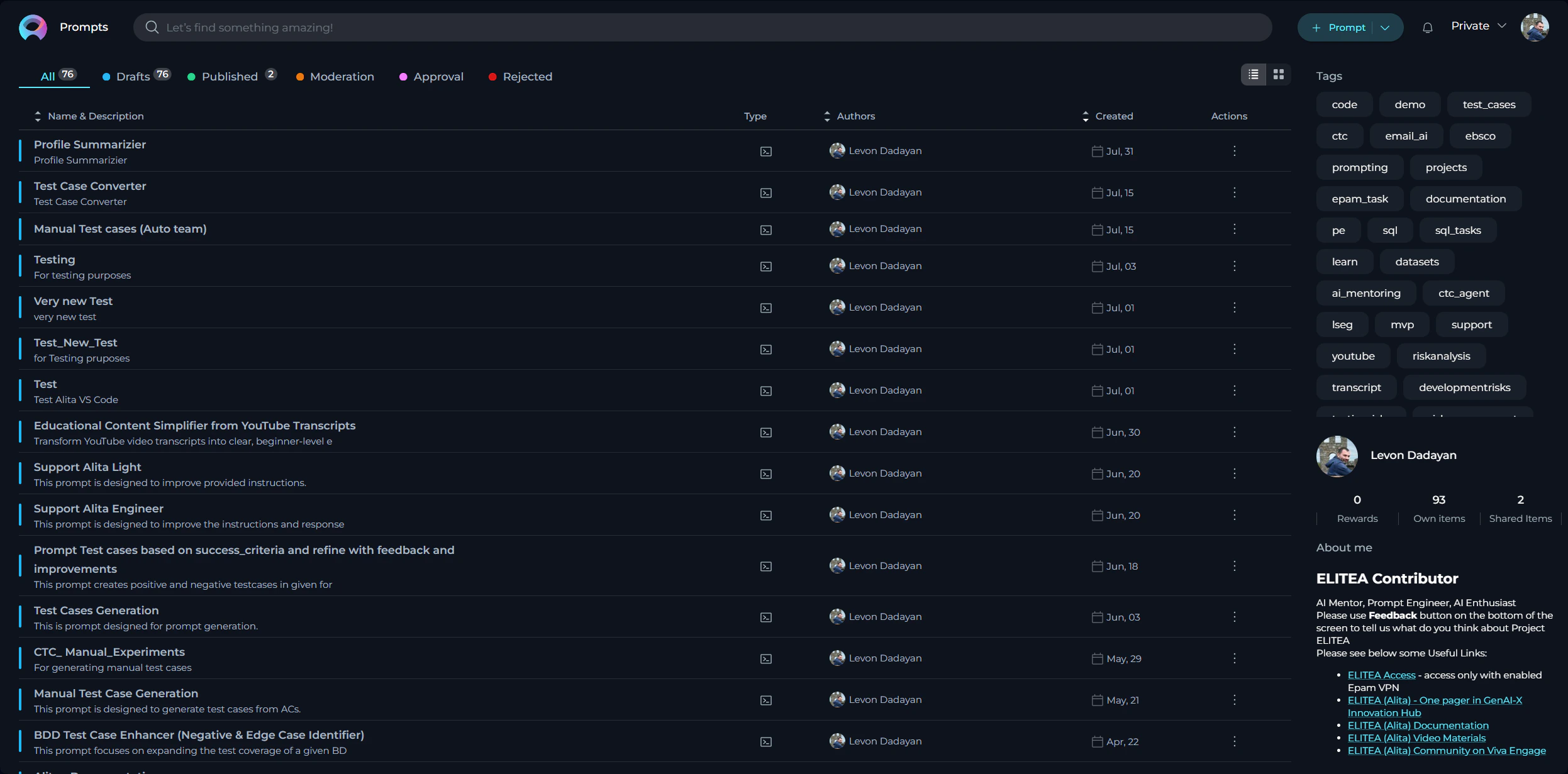Click the ELITEA Access link
The width and height of the screenshot is (1568, 774).
1381,675
